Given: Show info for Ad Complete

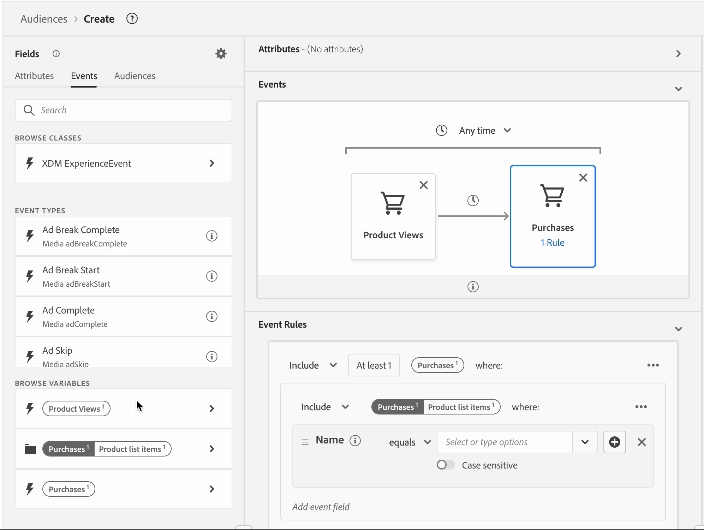Looking at the screenshot, I should tap(211, 316).
